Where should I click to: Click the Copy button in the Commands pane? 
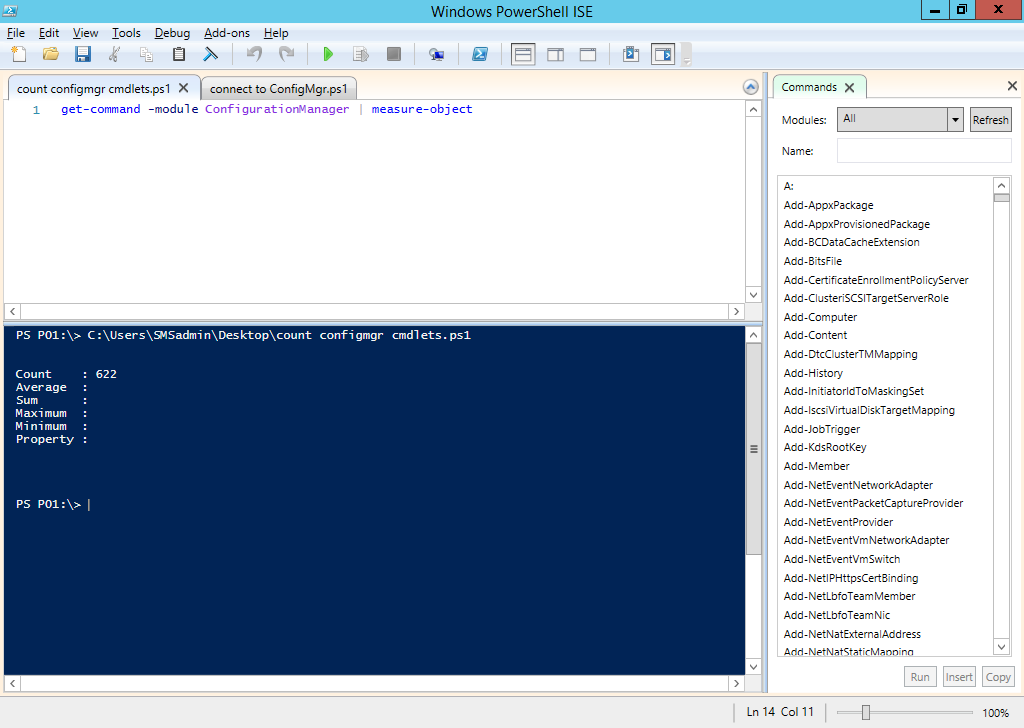[x=998, y=677]
